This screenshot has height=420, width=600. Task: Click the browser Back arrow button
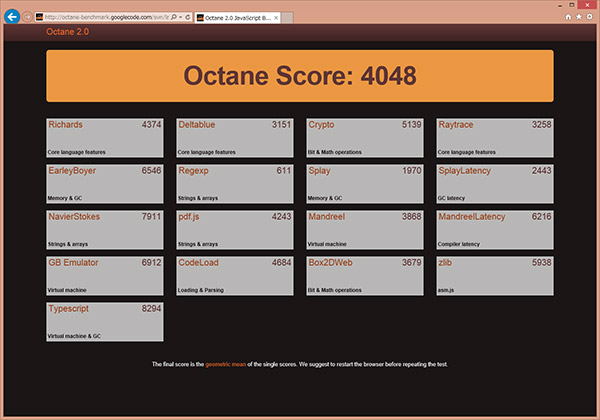[13, 17]
